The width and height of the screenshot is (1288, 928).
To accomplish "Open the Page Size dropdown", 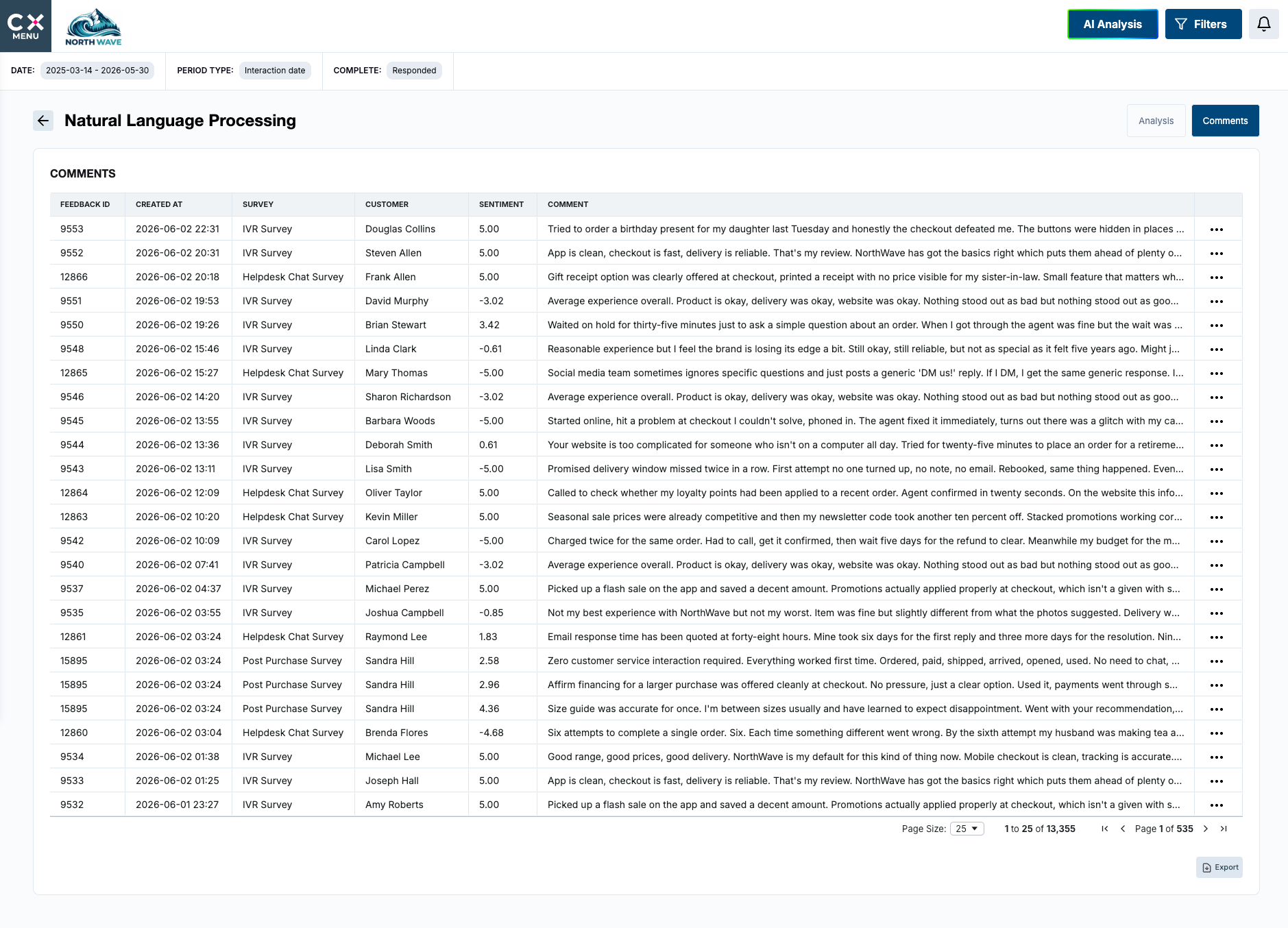I will click(967, 829).
